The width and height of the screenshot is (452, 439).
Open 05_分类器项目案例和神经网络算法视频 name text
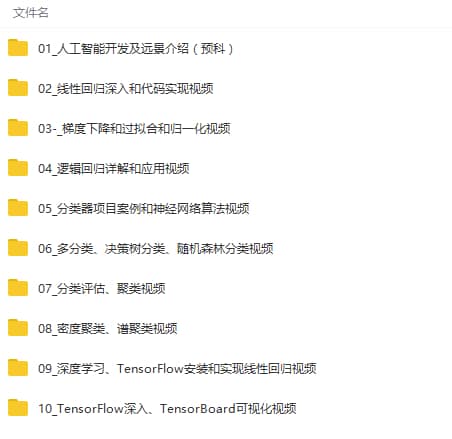coord(144,209)
